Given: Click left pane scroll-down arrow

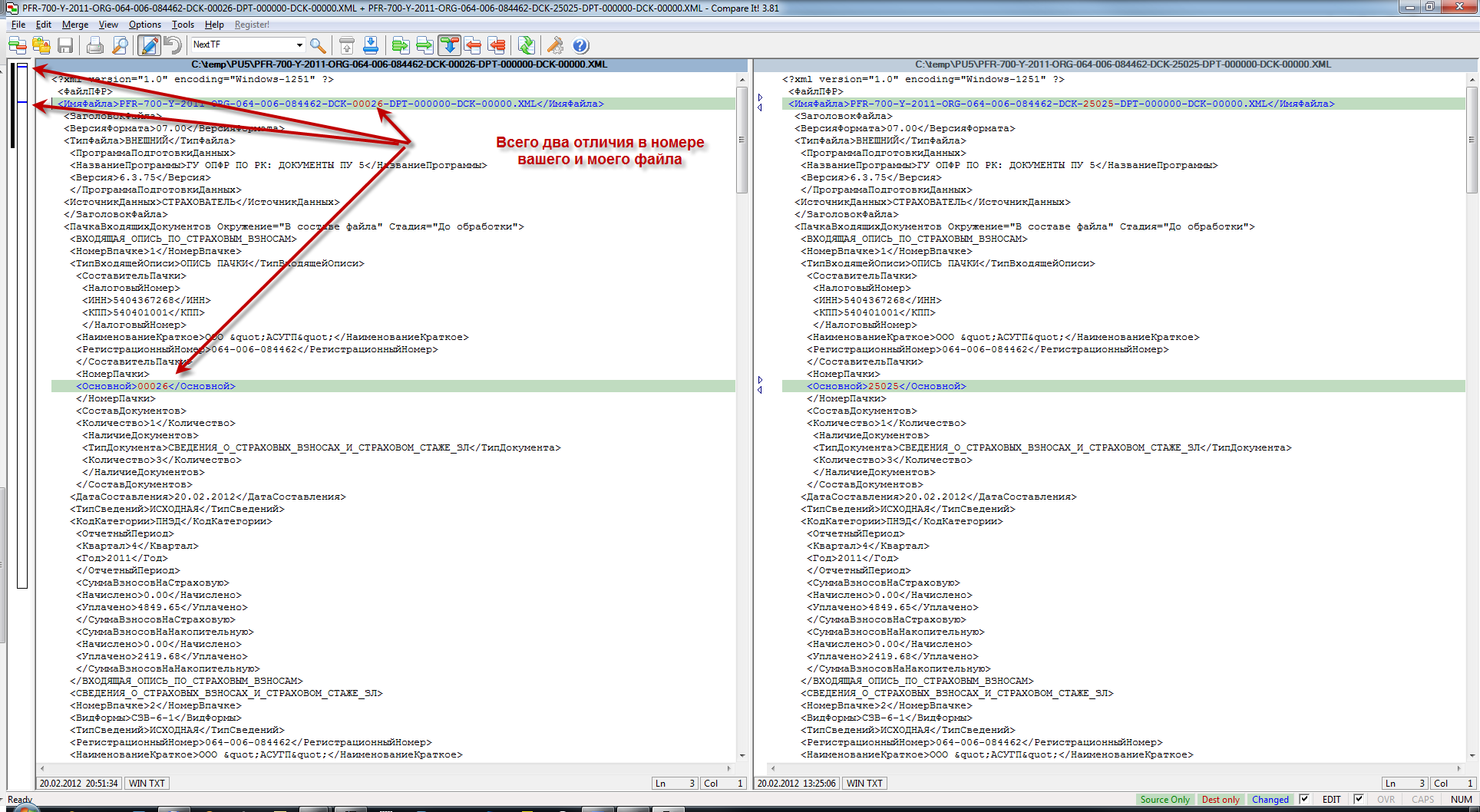Looking at the screenshot, I should click(x=742, y=755).
